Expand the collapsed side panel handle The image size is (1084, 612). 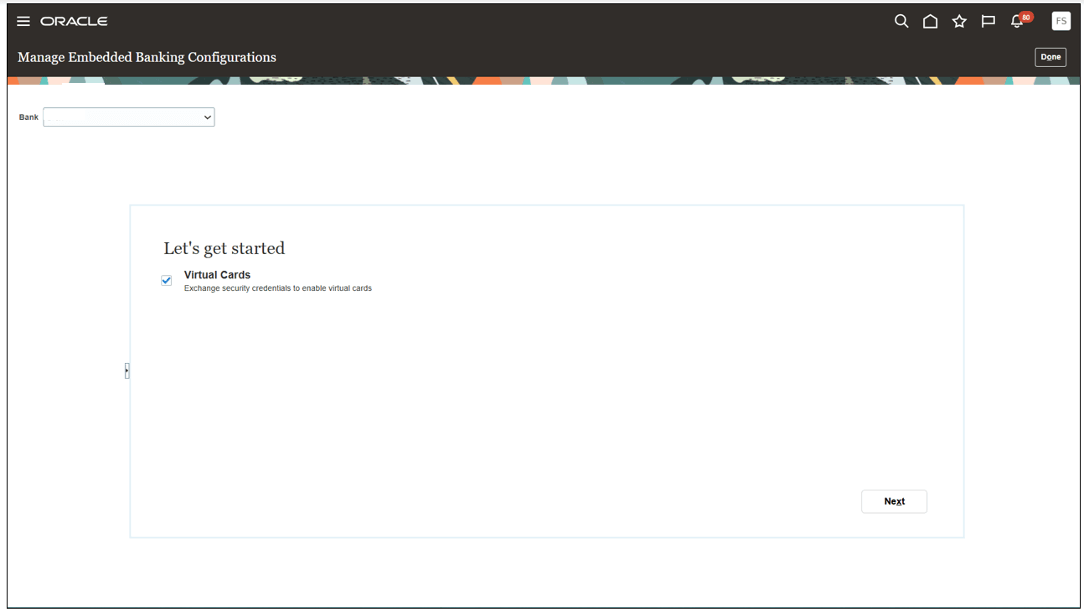(x=127, y=371)
